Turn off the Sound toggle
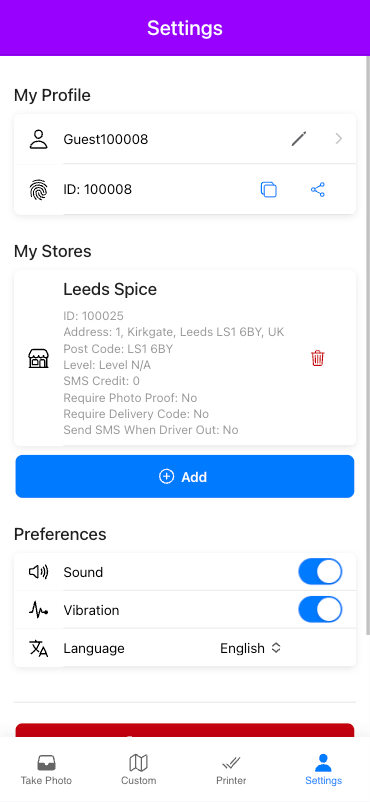Screen dimensions: 370x802 coord(320,572)
